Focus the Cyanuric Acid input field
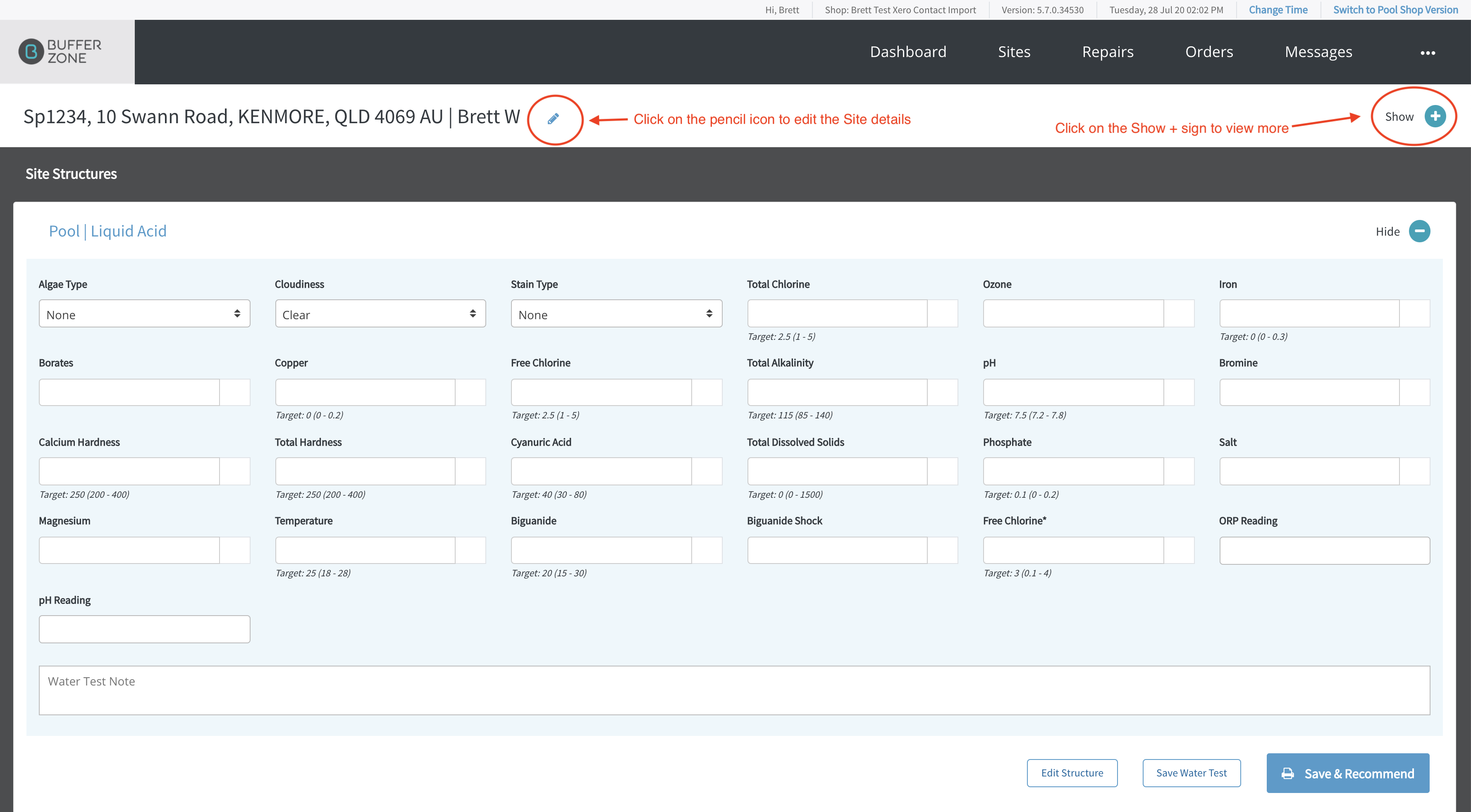The image size is (1471, 812). tap(601, 471)
